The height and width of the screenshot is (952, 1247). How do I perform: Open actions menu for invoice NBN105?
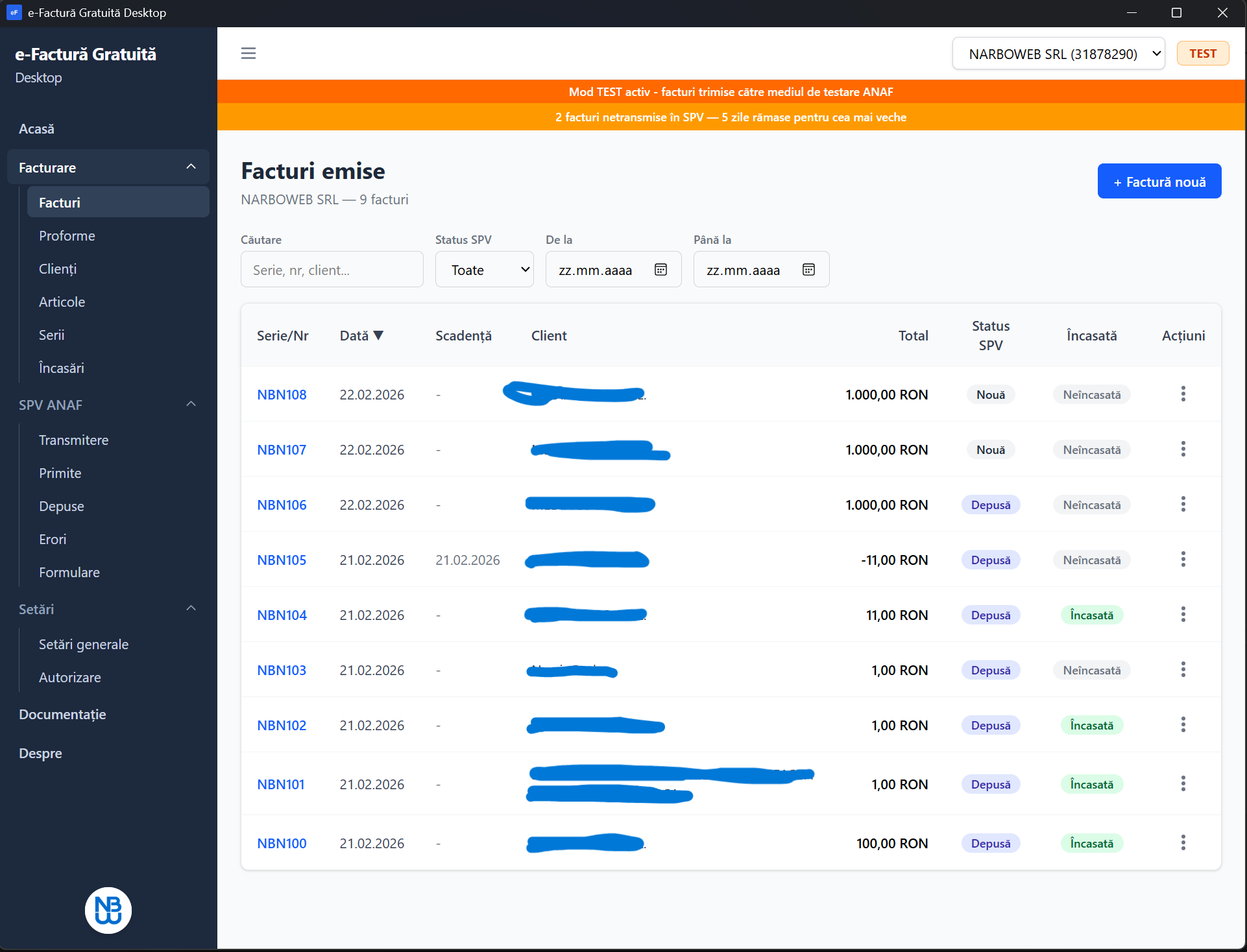1183,560
